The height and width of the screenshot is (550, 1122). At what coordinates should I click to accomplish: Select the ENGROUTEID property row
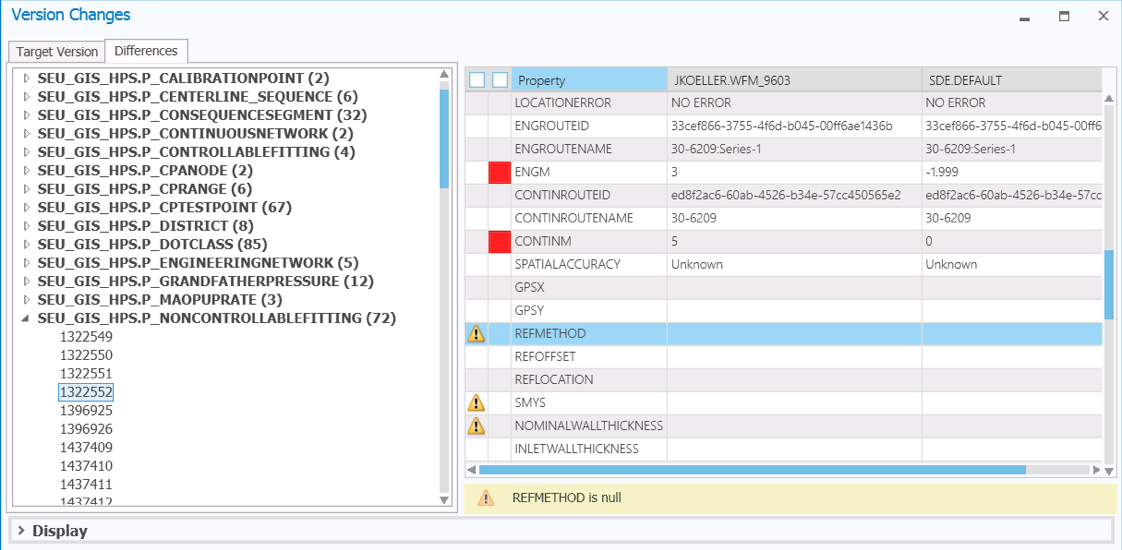tap(784, 126)
